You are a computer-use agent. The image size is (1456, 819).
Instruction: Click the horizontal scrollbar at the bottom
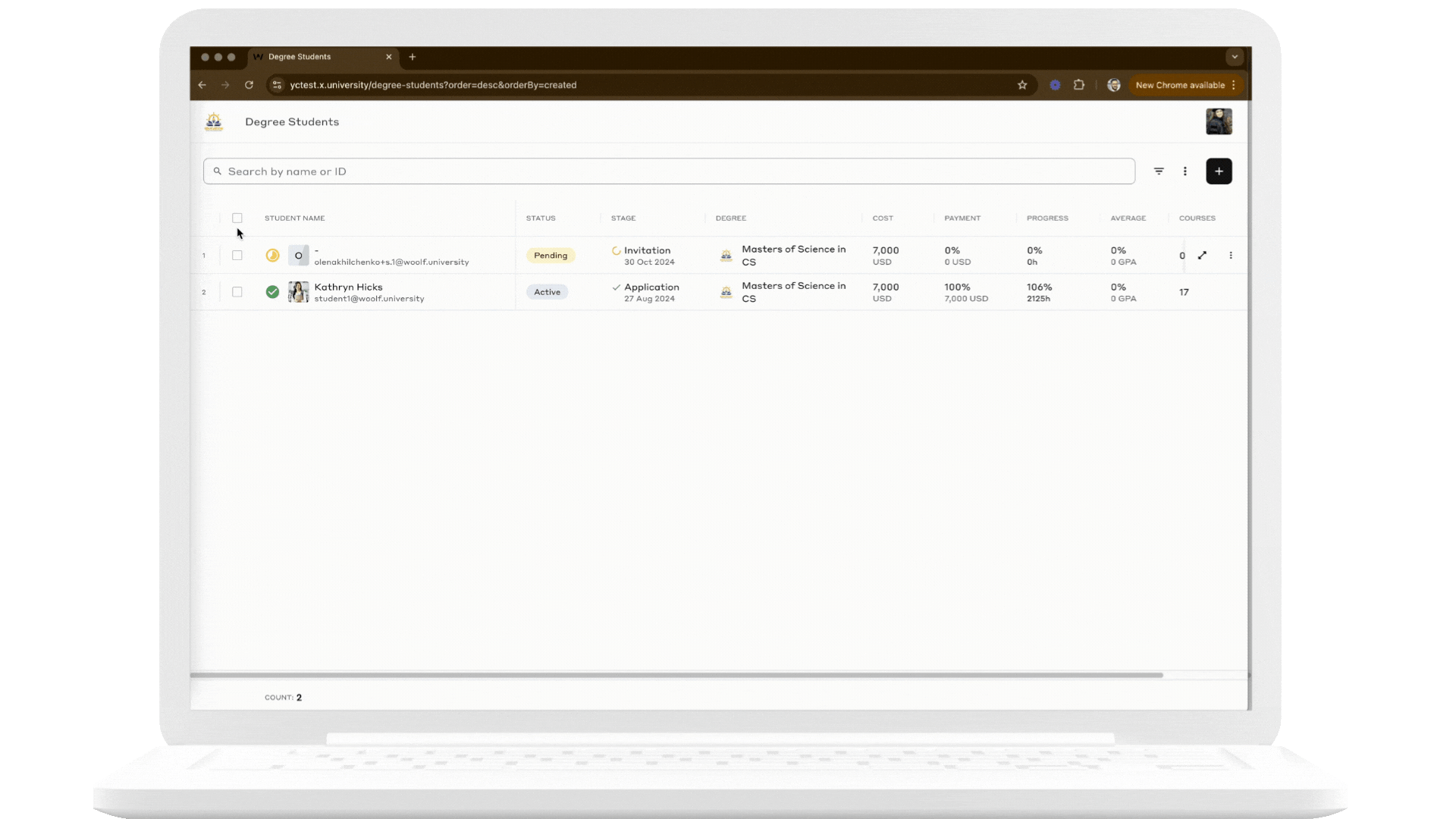[x=675, y=675]
